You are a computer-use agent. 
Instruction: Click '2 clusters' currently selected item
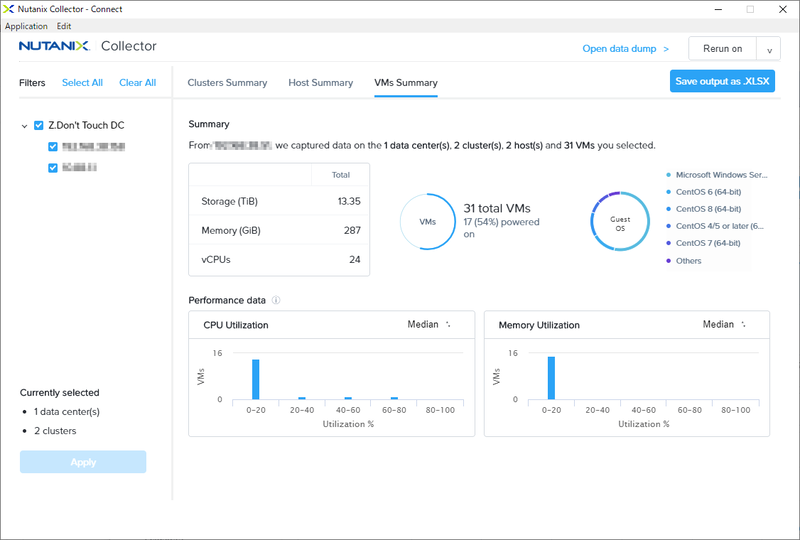point(55,431)
